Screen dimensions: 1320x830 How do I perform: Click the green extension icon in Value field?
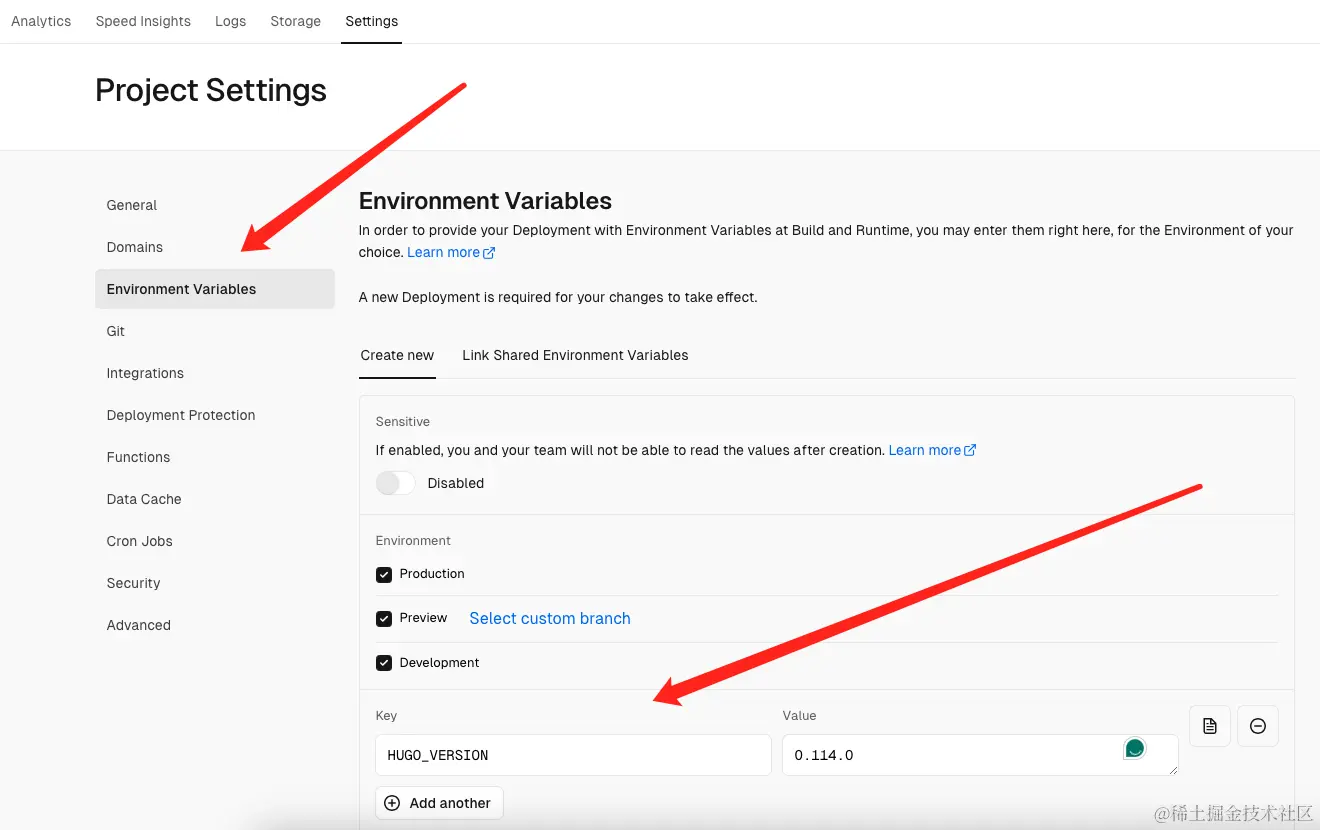(1134, 748)
